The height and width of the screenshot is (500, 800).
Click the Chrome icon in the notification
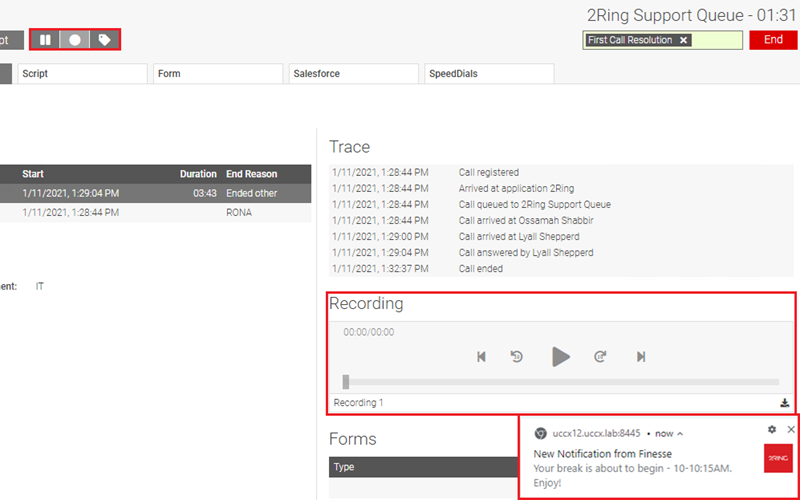tap(540, 434)
